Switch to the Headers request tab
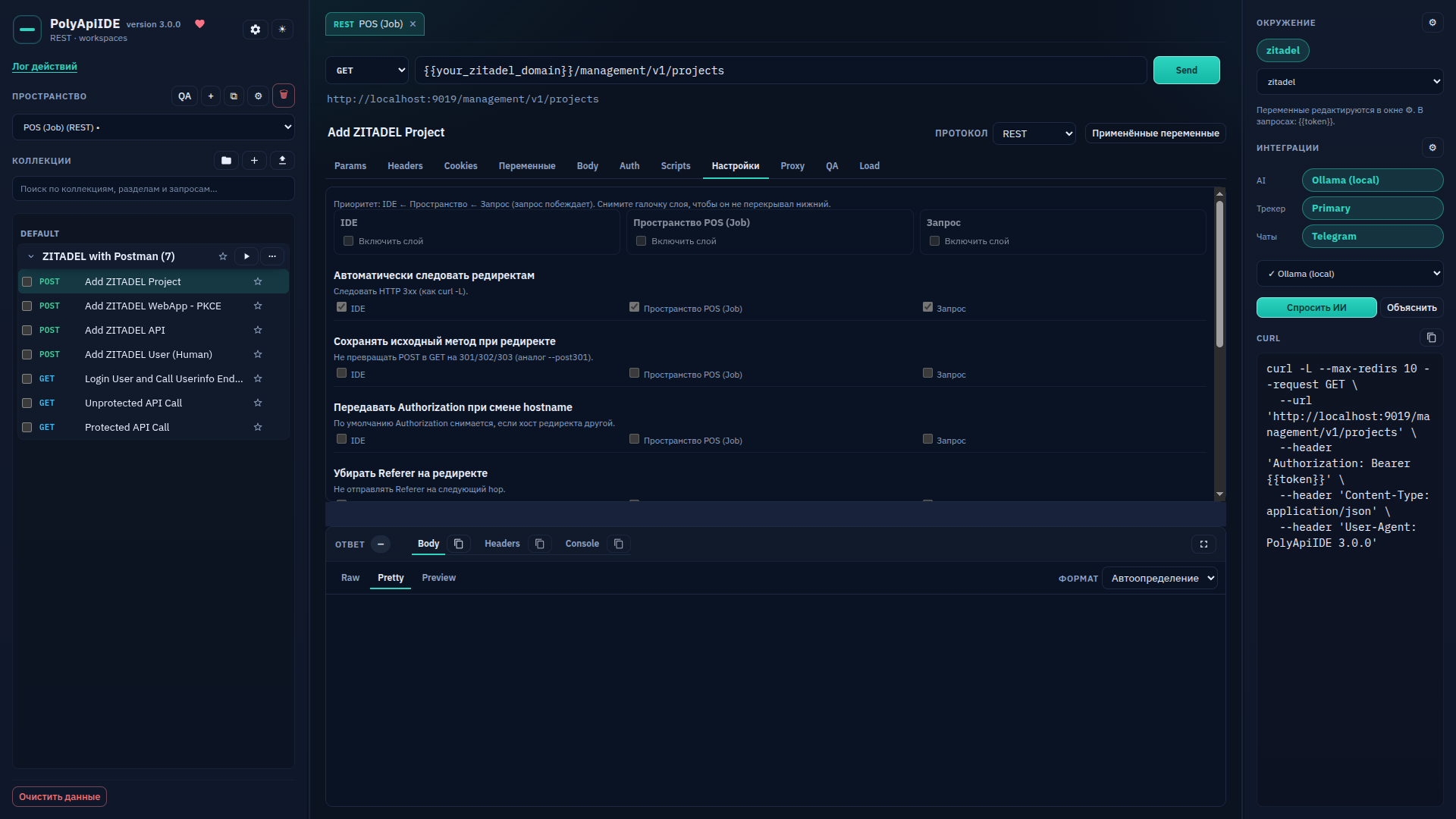 point(405,166)
